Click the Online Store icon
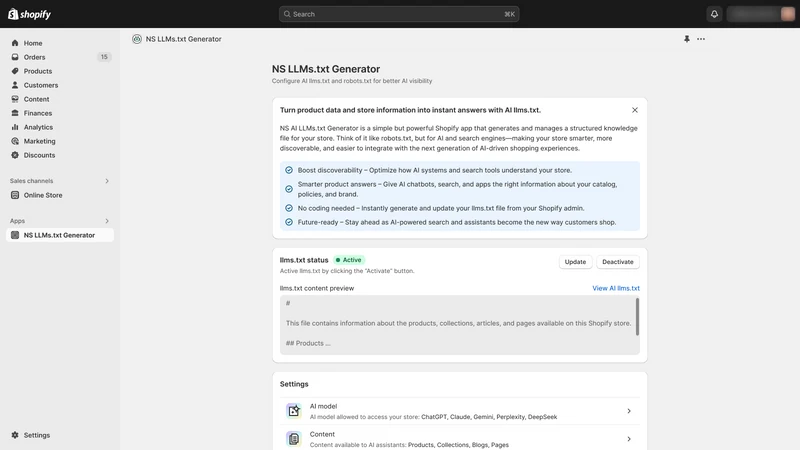This screenshot has width=800, height=450. coord(15,195)
